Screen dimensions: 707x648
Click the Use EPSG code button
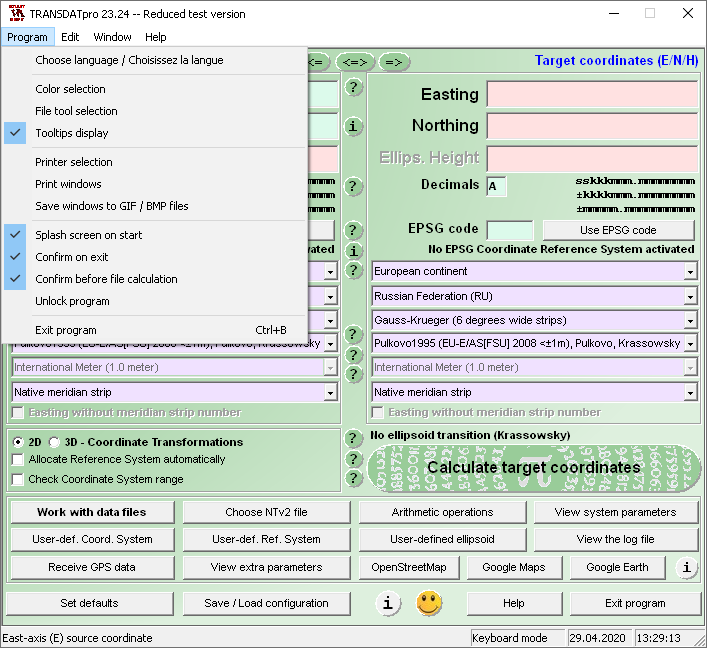point(618,230)
